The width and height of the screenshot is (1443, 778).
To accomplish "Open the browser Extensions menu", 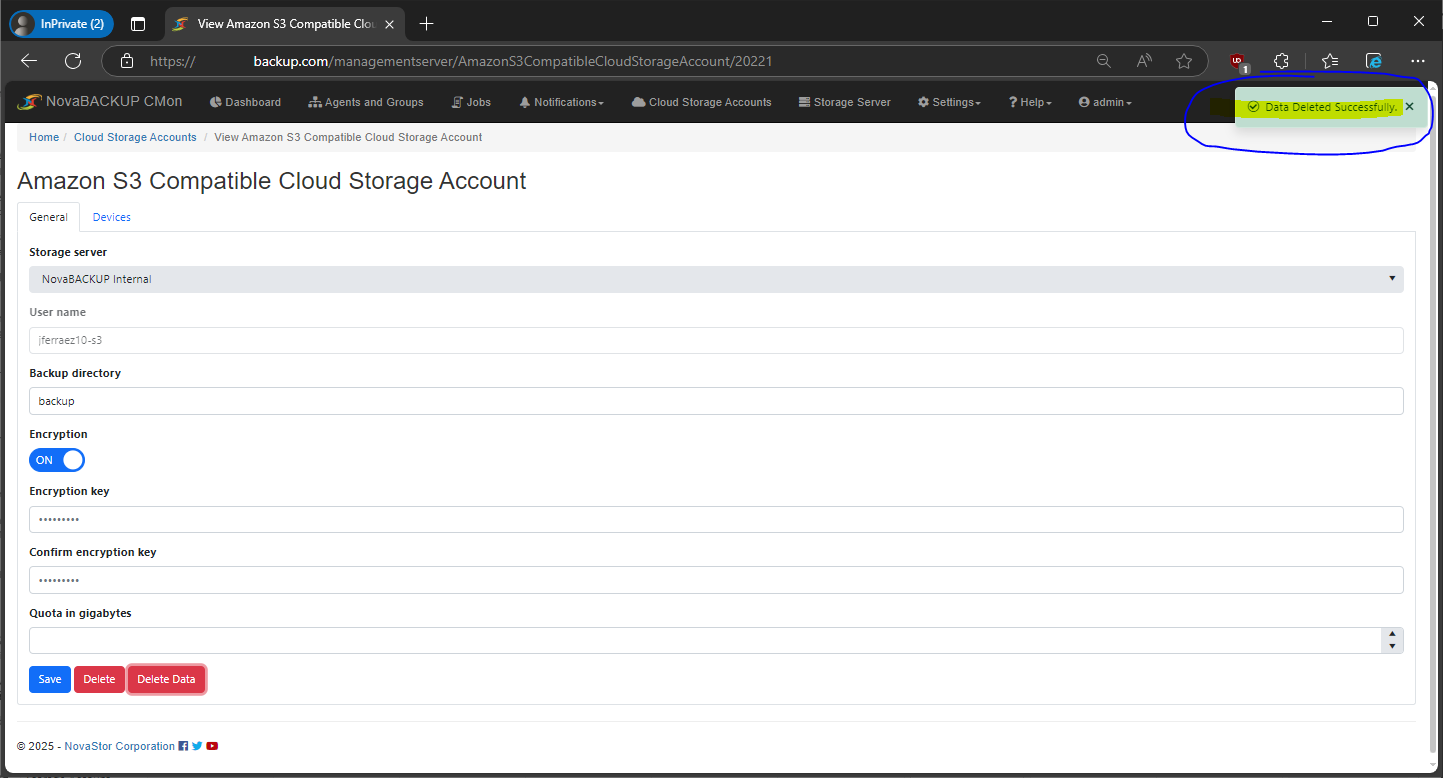I will (x=1281, y=61).
